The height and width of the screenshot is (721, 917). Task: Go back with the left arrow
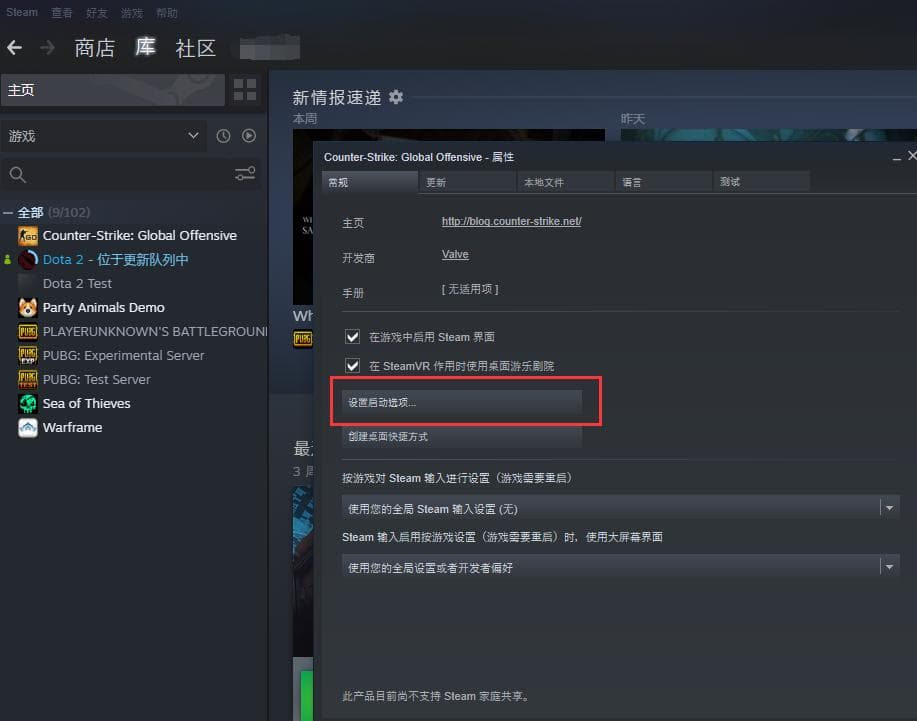pyautogui.click(x=15, y=47)
